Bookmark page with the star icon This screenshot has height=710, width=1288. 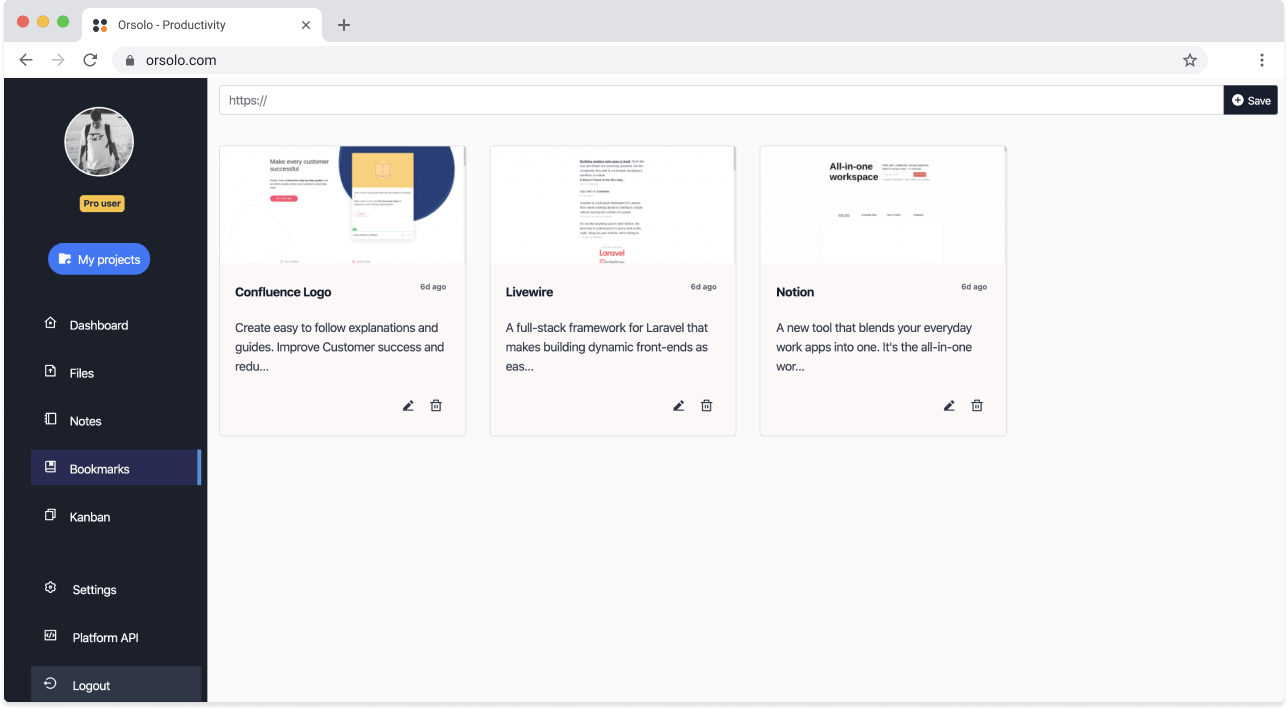(x=1190, y=60)
